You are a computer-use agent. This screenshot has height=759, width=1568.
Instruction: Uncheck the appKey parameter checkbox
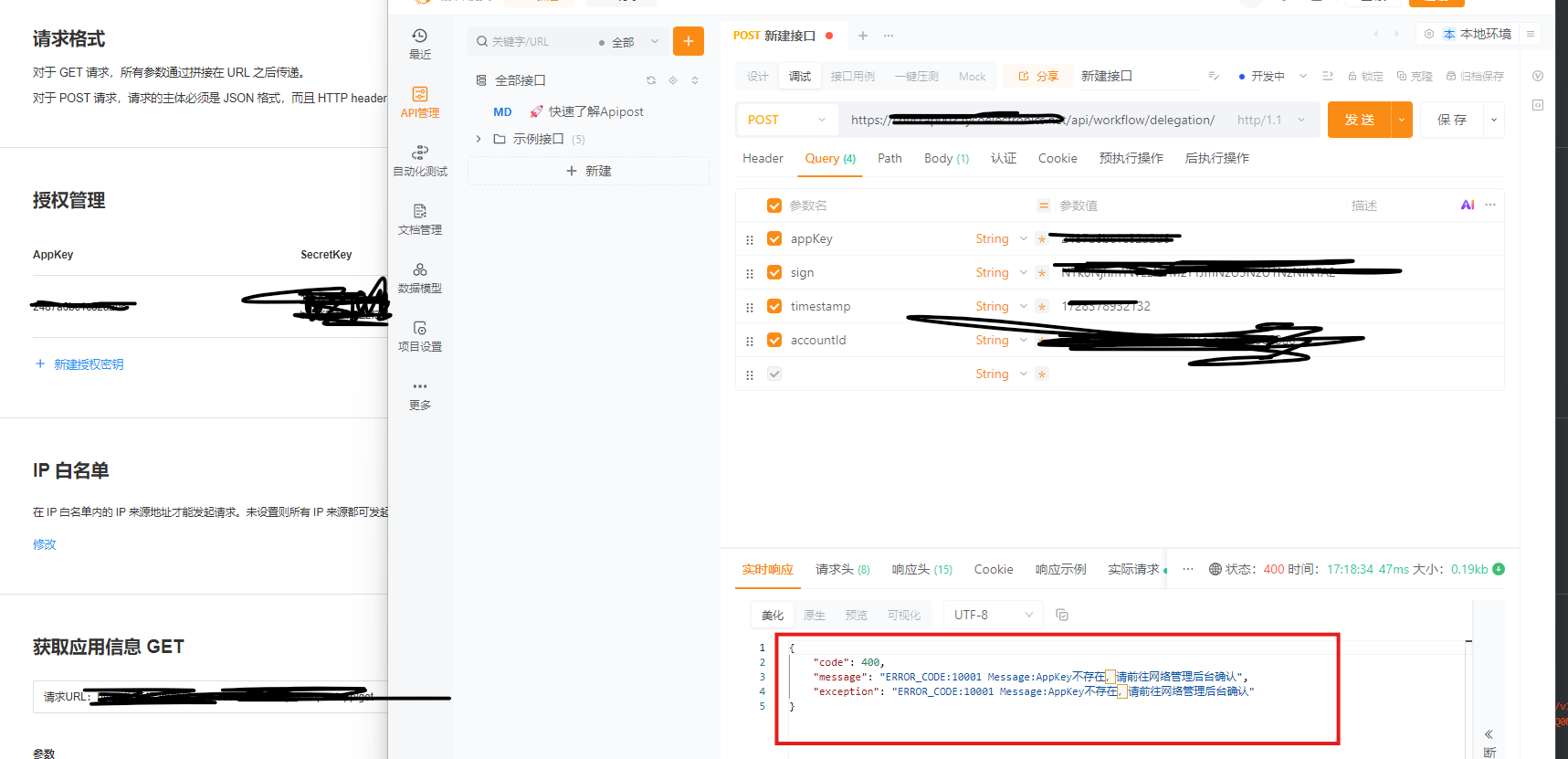coord(774,238)
